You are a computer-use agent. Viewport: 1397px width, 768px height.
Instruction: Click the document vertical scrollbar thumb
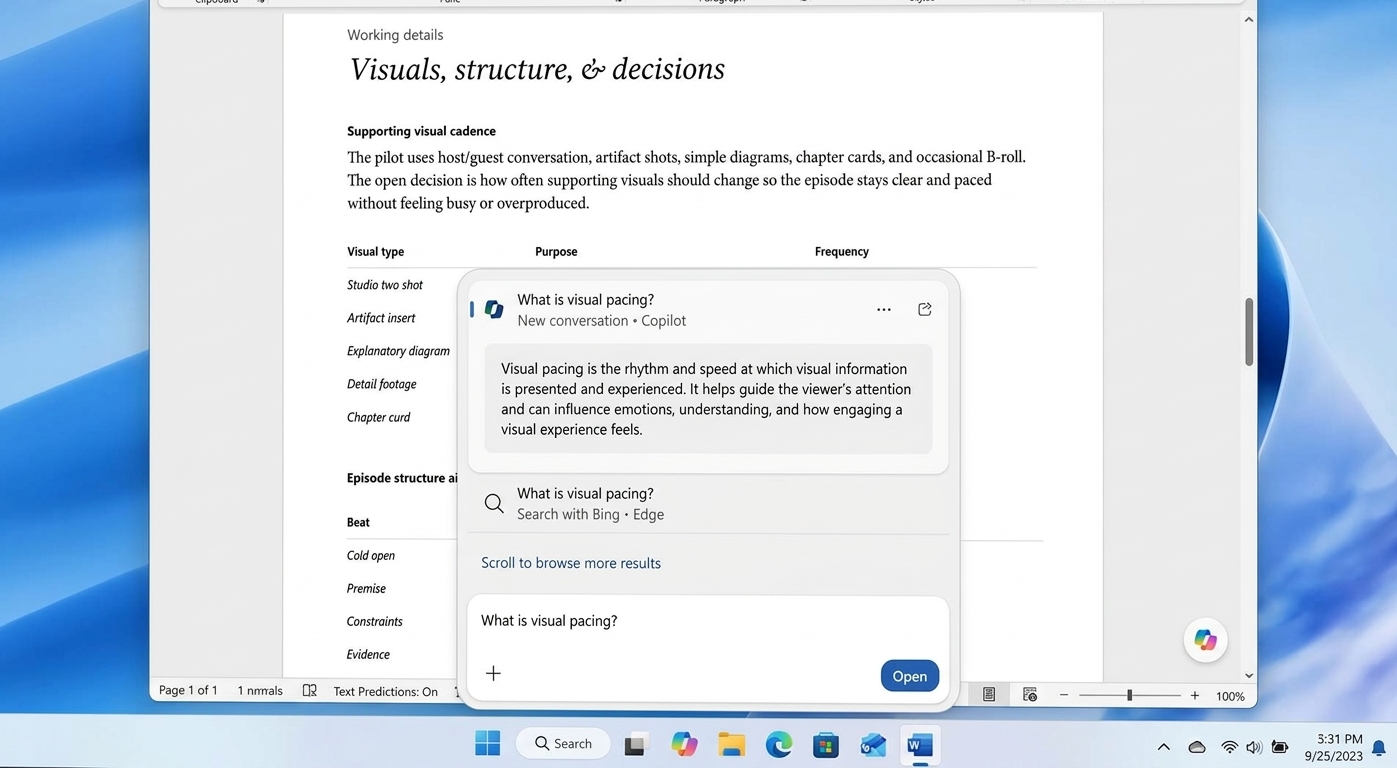pyautogui.click(x=1249, y=332)
